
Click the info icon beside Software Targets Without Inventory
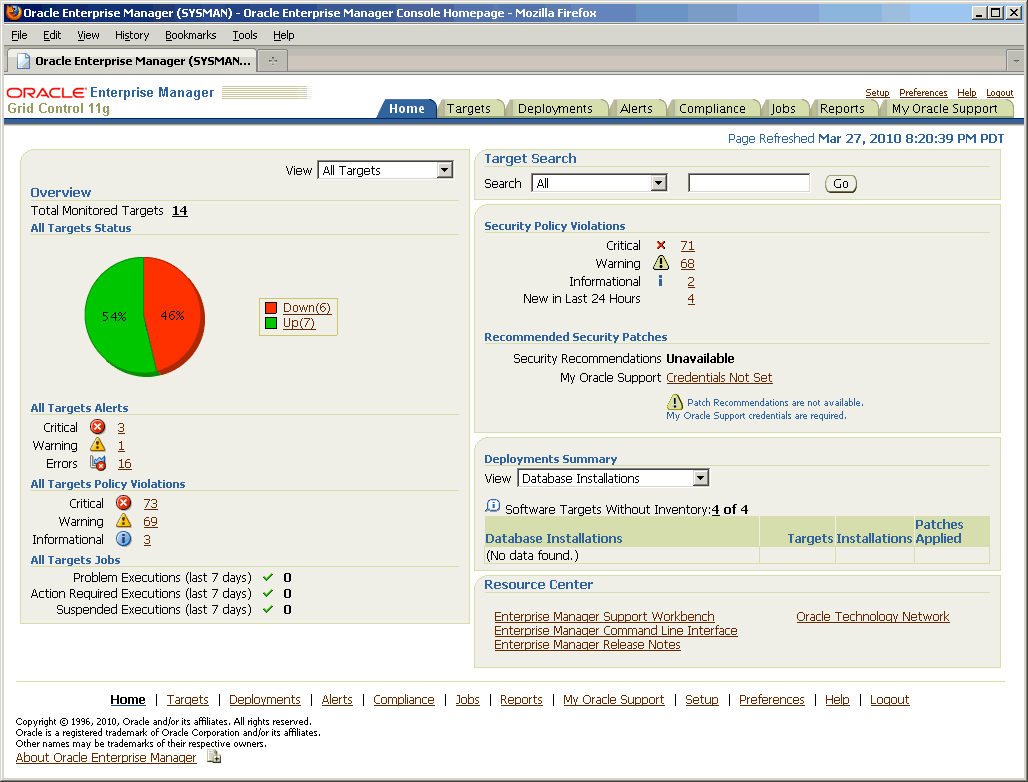(x=492, y=506)
